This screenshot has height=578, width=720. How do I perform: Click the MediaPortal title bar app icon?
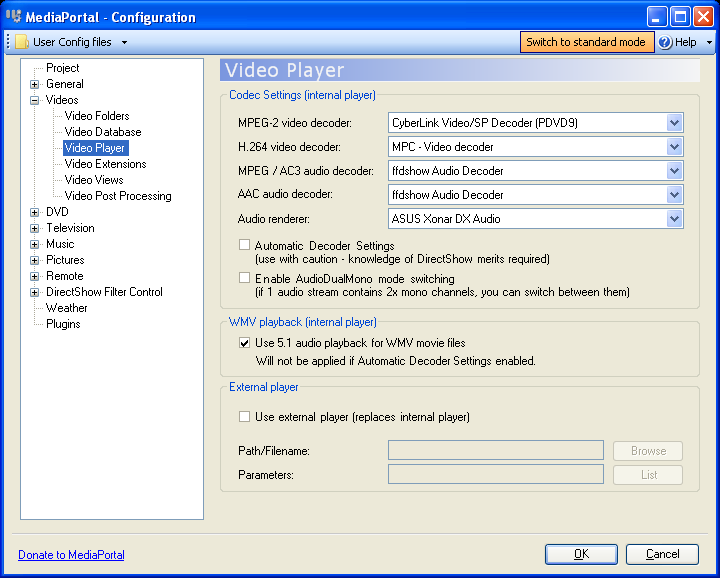[14, 17]
